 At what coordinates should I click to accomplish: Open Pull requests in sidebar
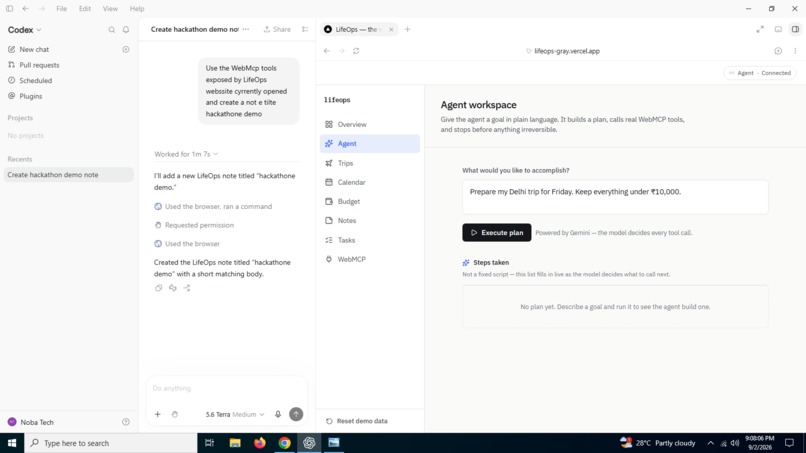[x=34, y=65]
